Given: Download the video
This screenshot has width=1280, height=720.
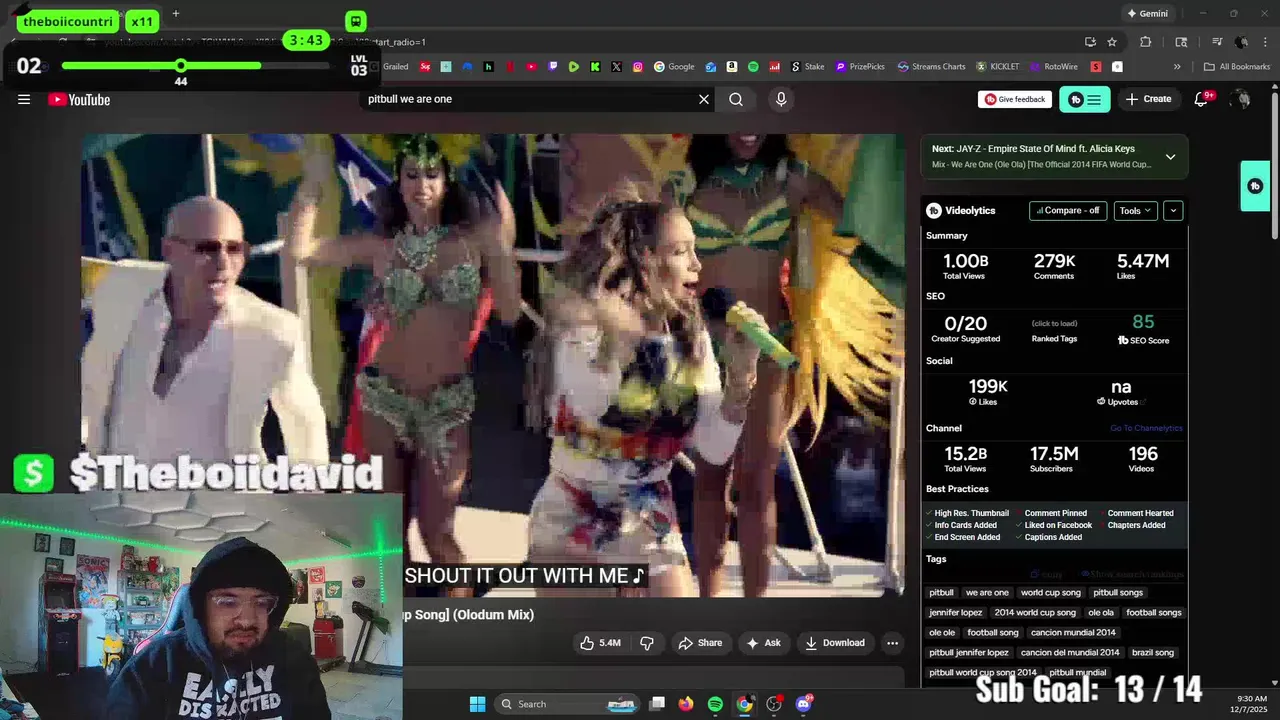Looking at the screenshot, I should [x=835, y=643].
